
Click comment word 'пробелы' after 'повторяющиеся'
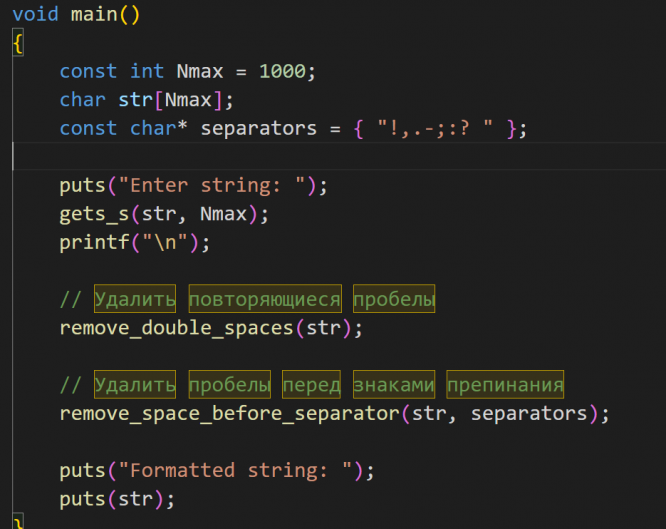(x=394, y=299)
